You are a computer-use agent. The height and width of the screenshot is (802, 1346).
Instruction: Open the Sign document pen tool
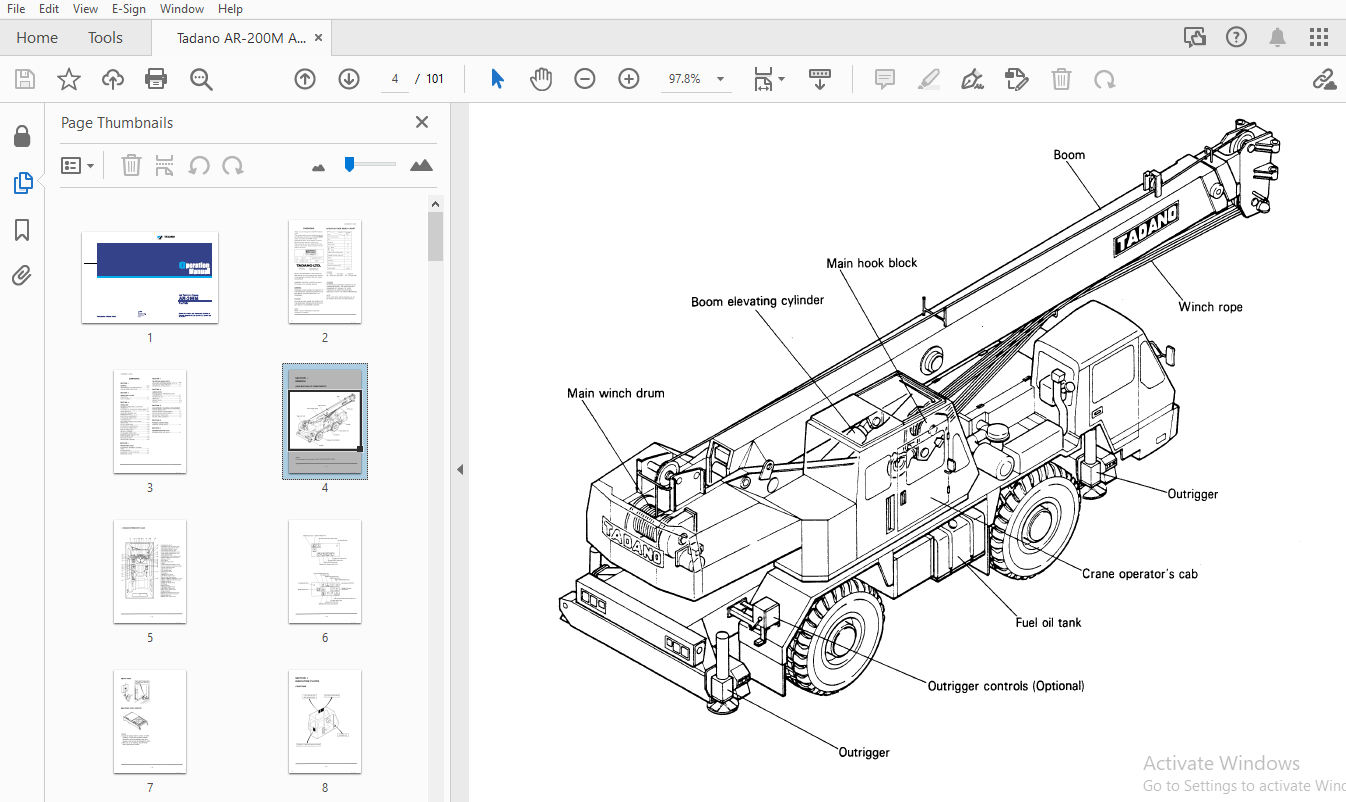coord(972,79)
